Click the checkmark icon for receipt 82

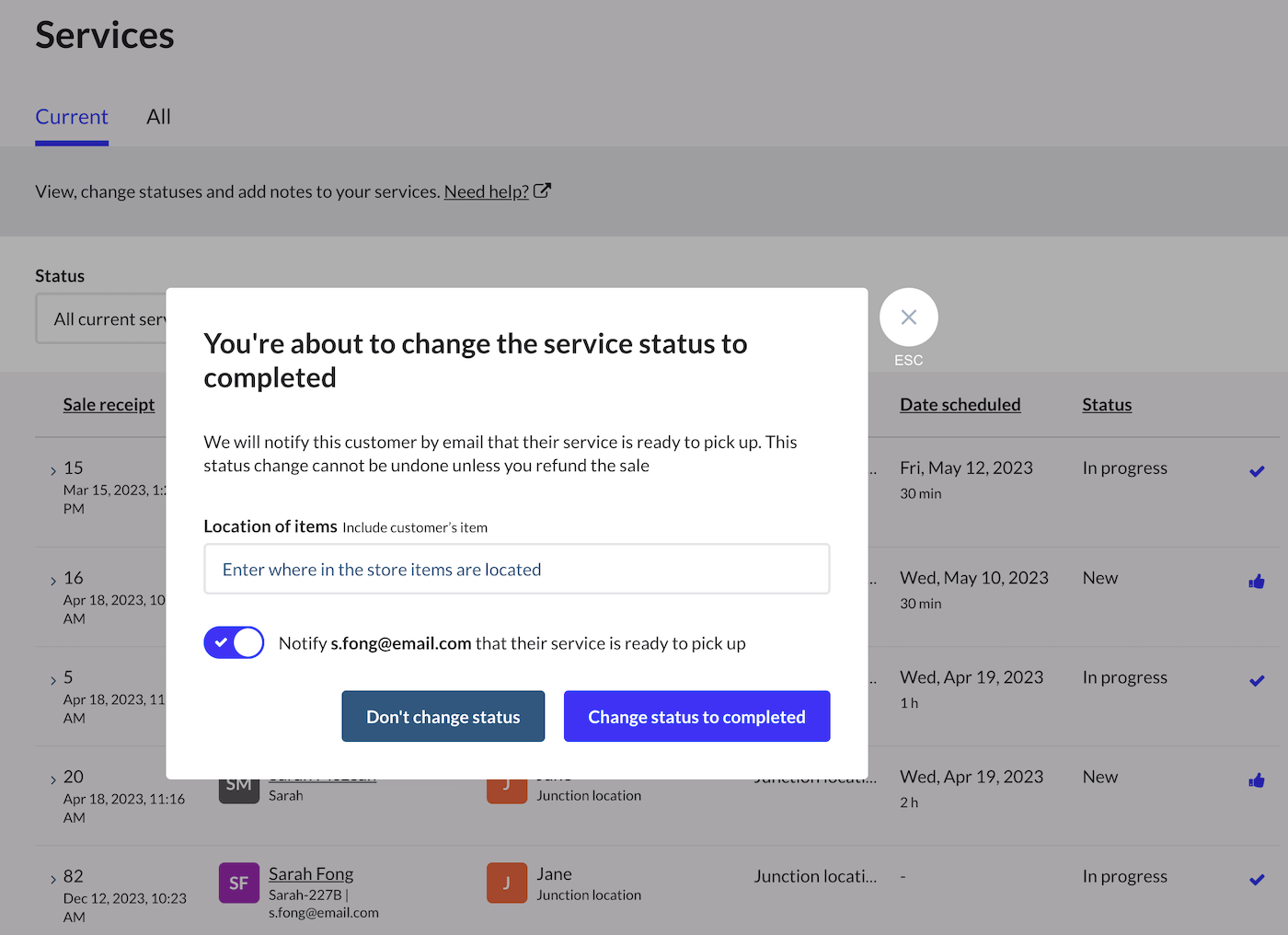[1256, 880]
